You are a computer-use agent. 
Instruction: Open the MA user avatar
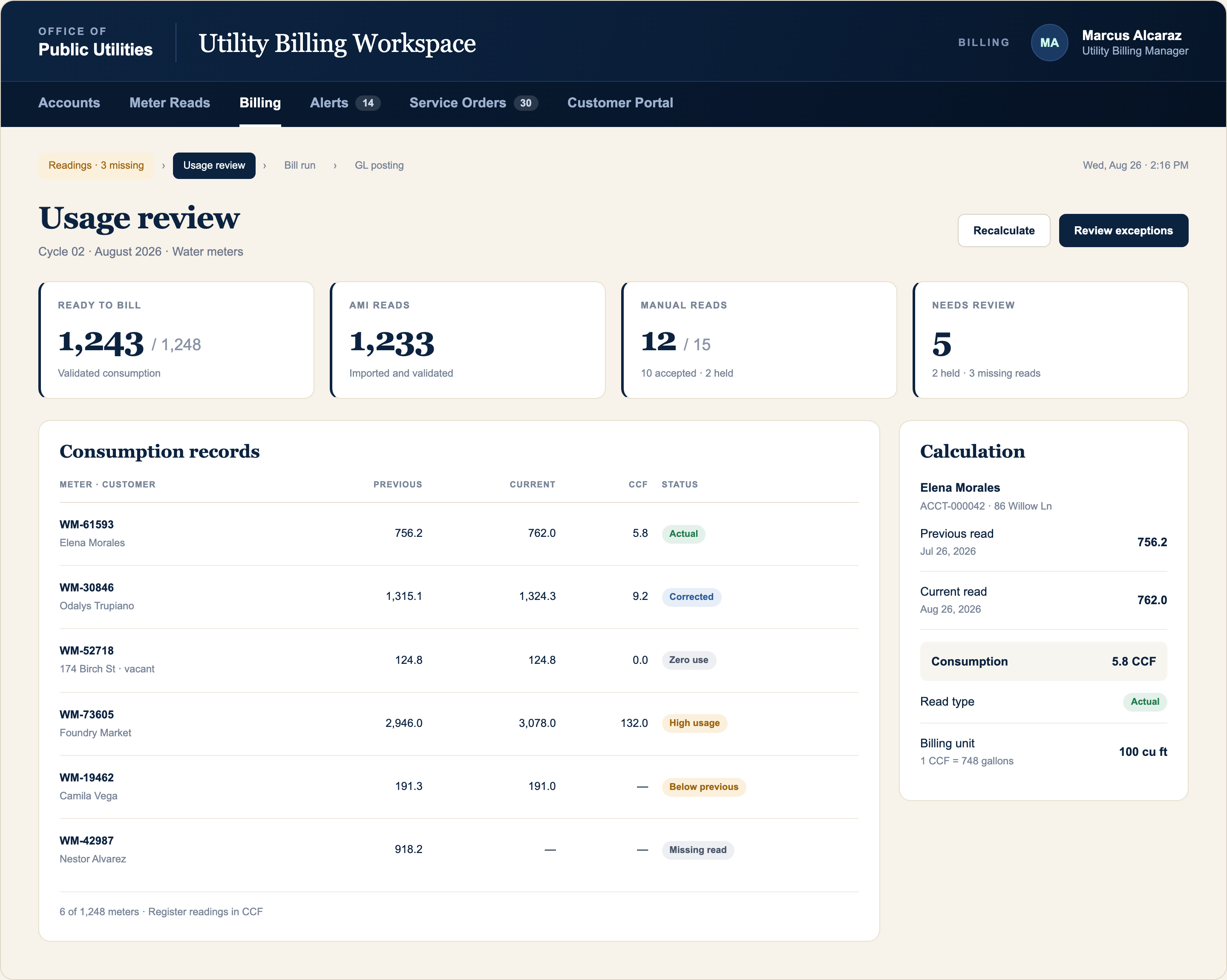click(1049, 43)
